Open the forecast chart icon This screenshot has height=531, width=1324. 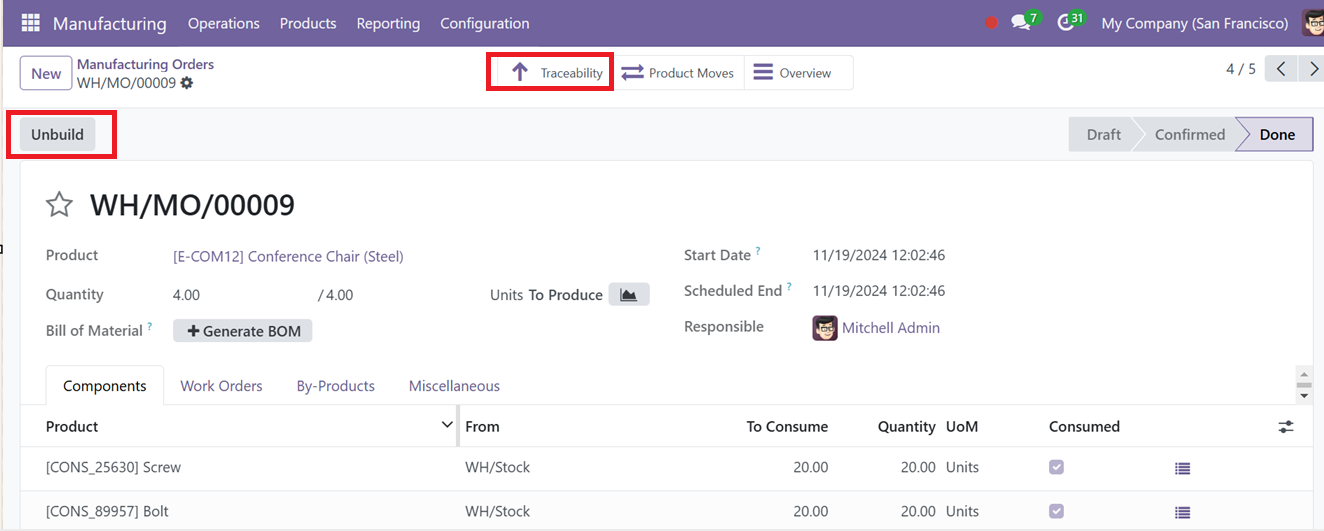[x=629, y=294]
